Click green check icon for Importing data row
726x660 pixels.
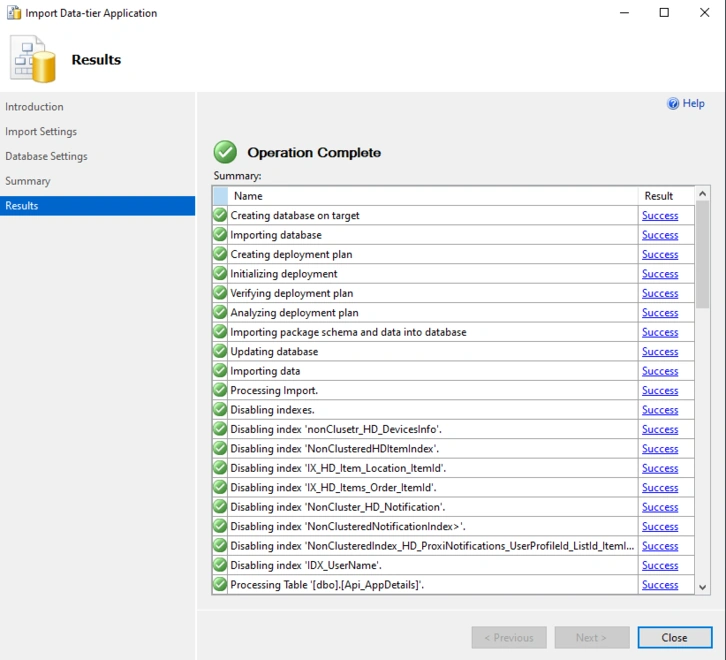point(220,371)
